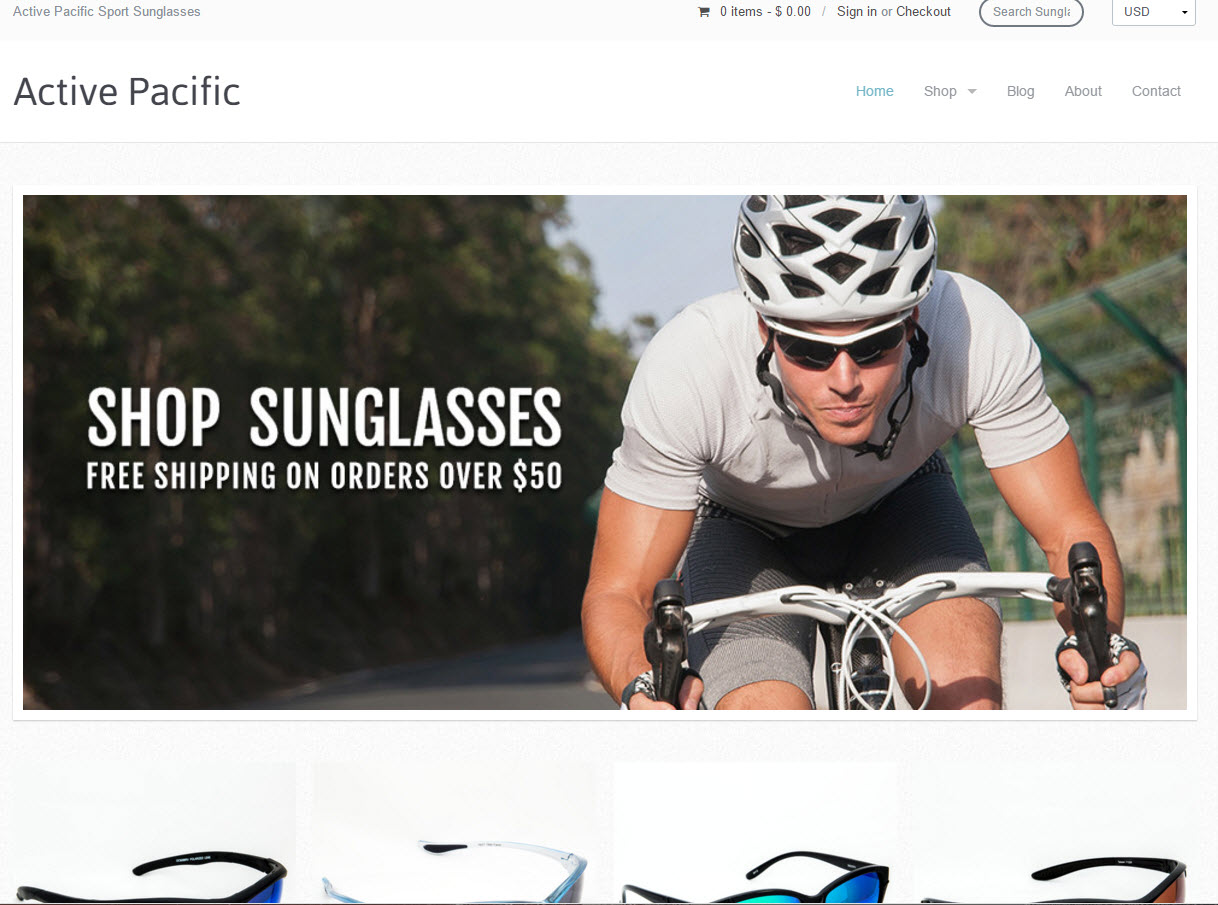
Task: Open the About page
Action: click(1083, 91)
